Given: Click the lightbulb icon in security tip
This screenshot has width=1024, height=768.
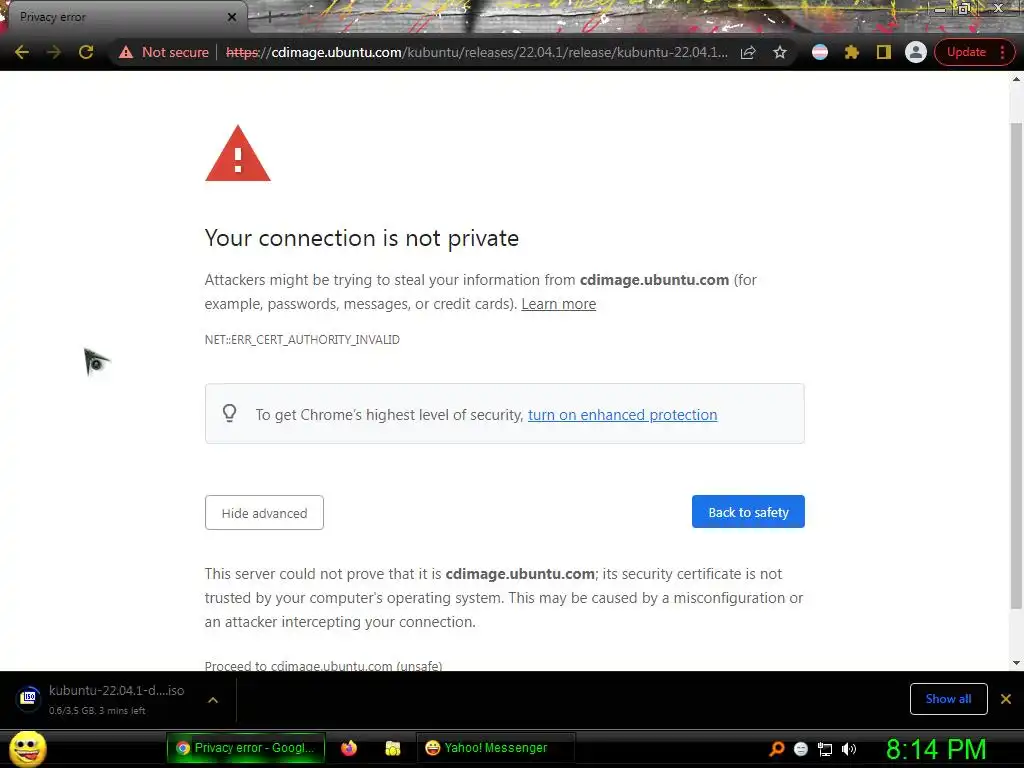Looking at the screenshot, I should (229, 413).
